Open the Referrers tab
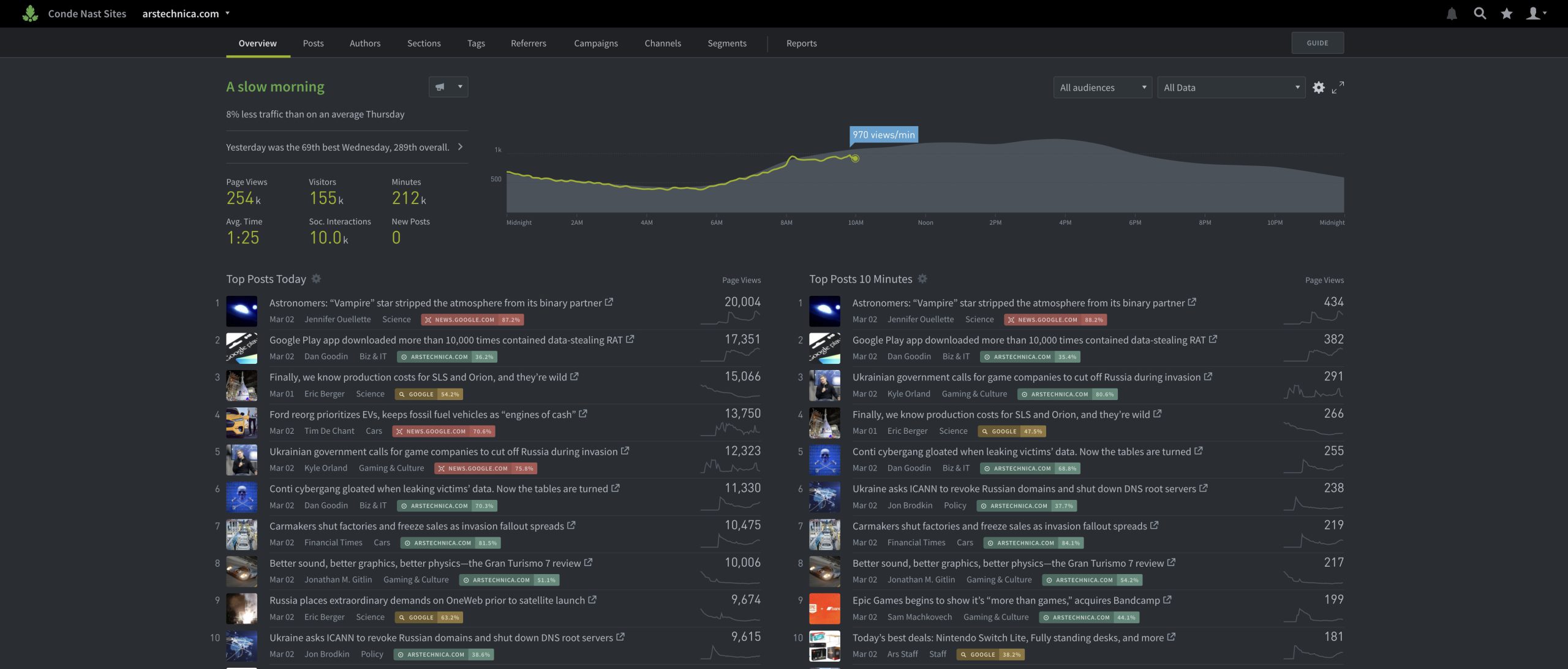The image size is (1568, 669). coord(528,43)
